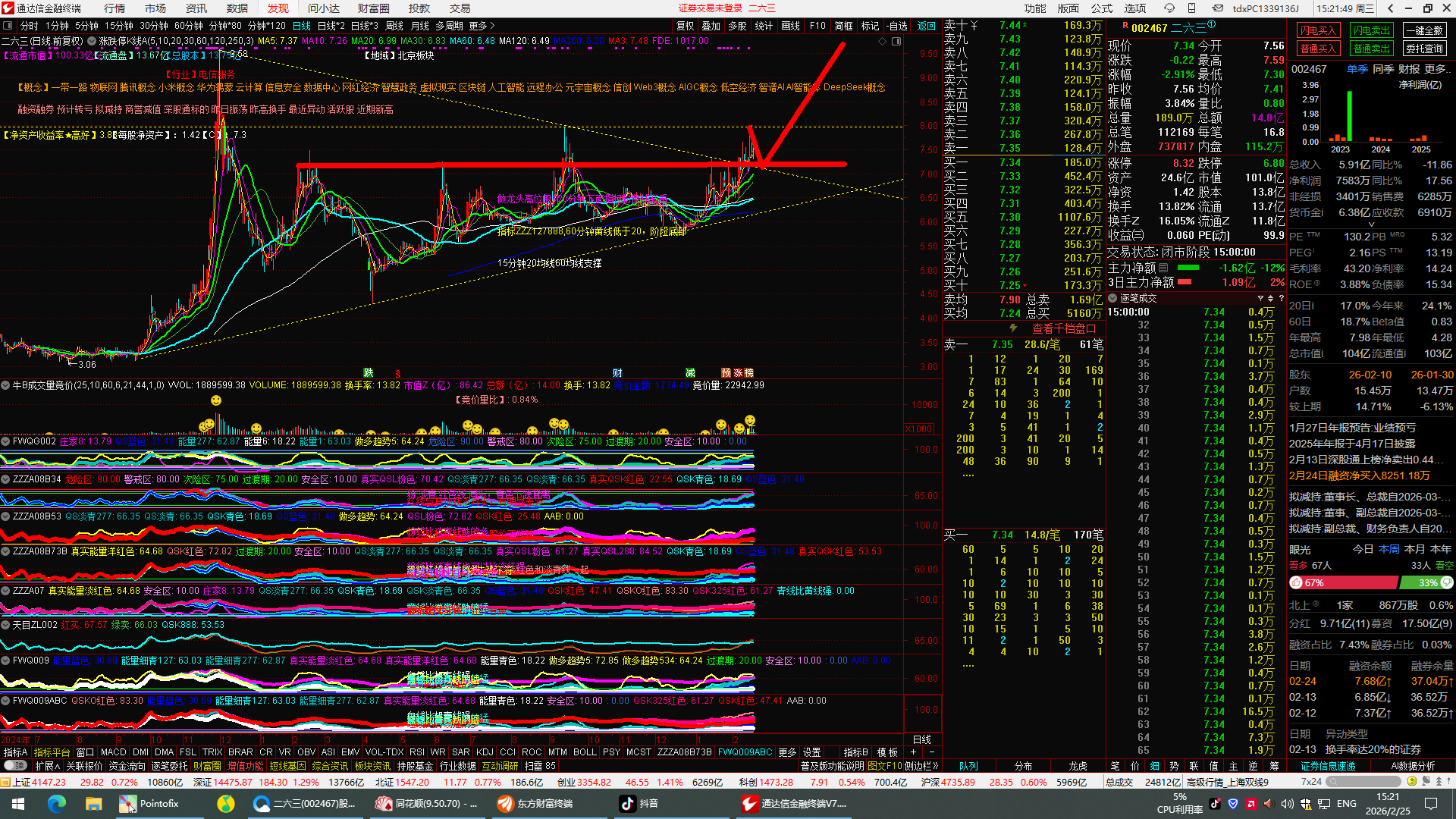Open the dropdown arrow beside 涨跌停K线A

click(x=92, y=41)
